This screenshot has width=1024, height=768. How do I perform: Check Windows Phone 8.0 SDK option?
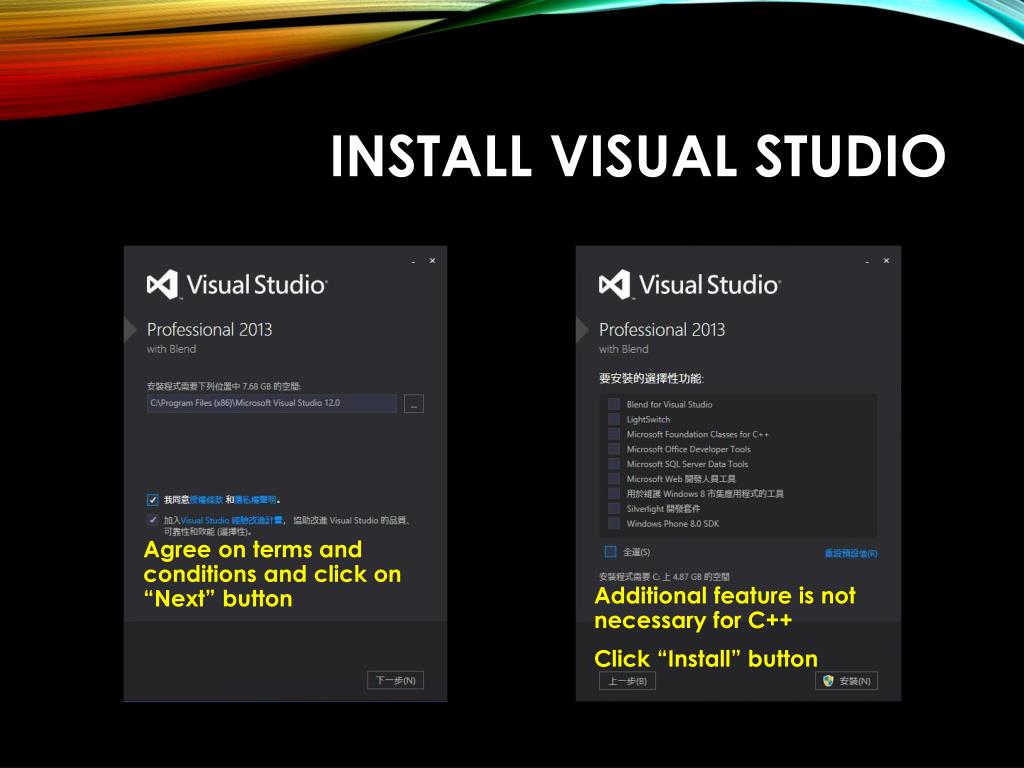point(613,524)
